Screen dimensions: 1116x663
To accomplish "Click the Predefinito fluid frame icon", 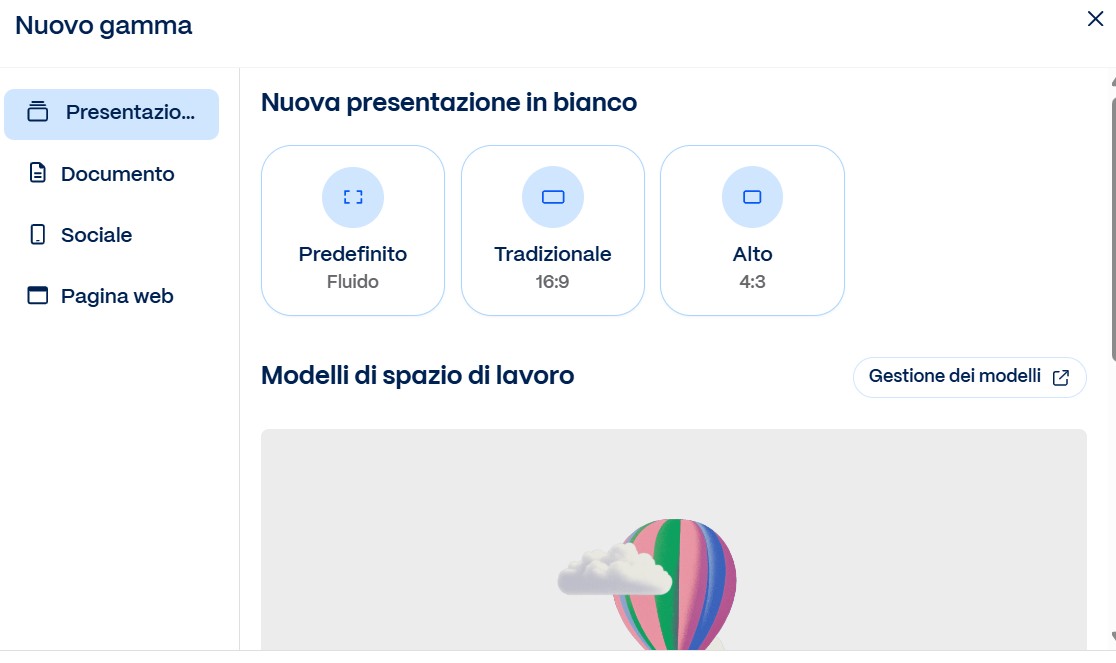I will [x=353, y=198].
